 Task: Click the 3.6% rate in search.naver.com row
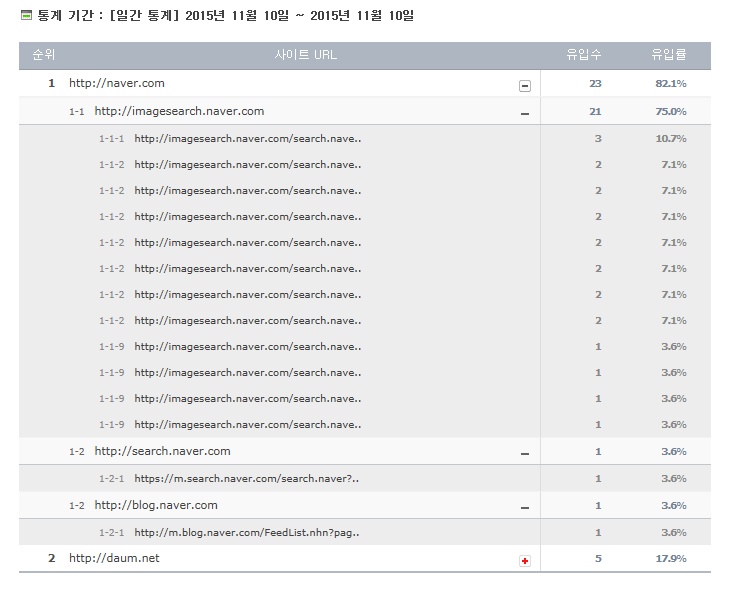point(674,452)
